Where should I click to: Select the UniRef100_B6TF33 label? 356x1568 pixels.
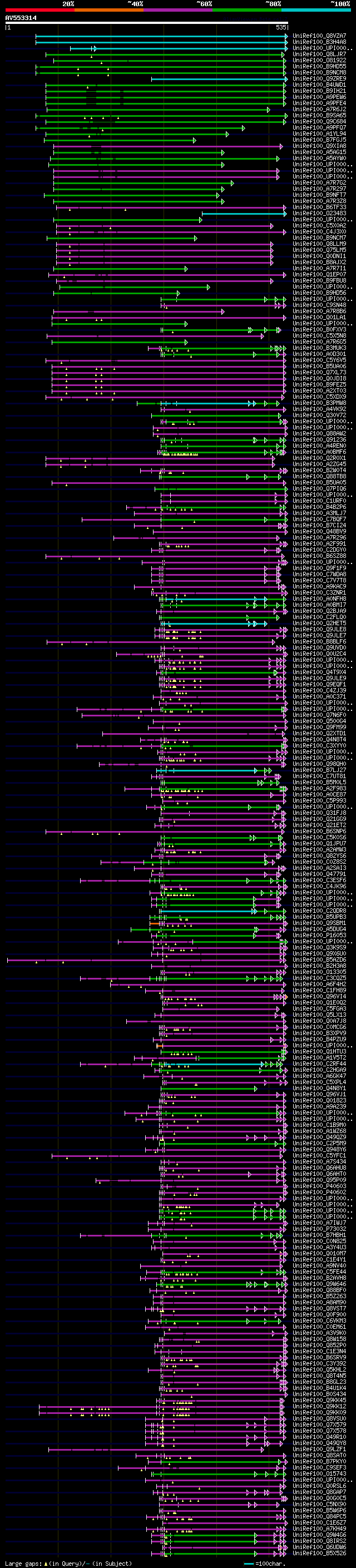pos(319,207)
